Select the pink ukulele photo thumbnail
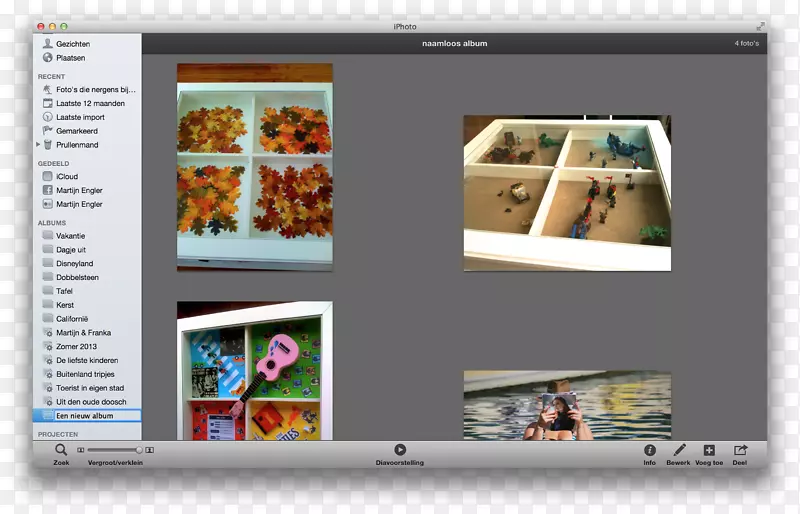The height and width of the screenshot is (514, 800). coord(254,373)
